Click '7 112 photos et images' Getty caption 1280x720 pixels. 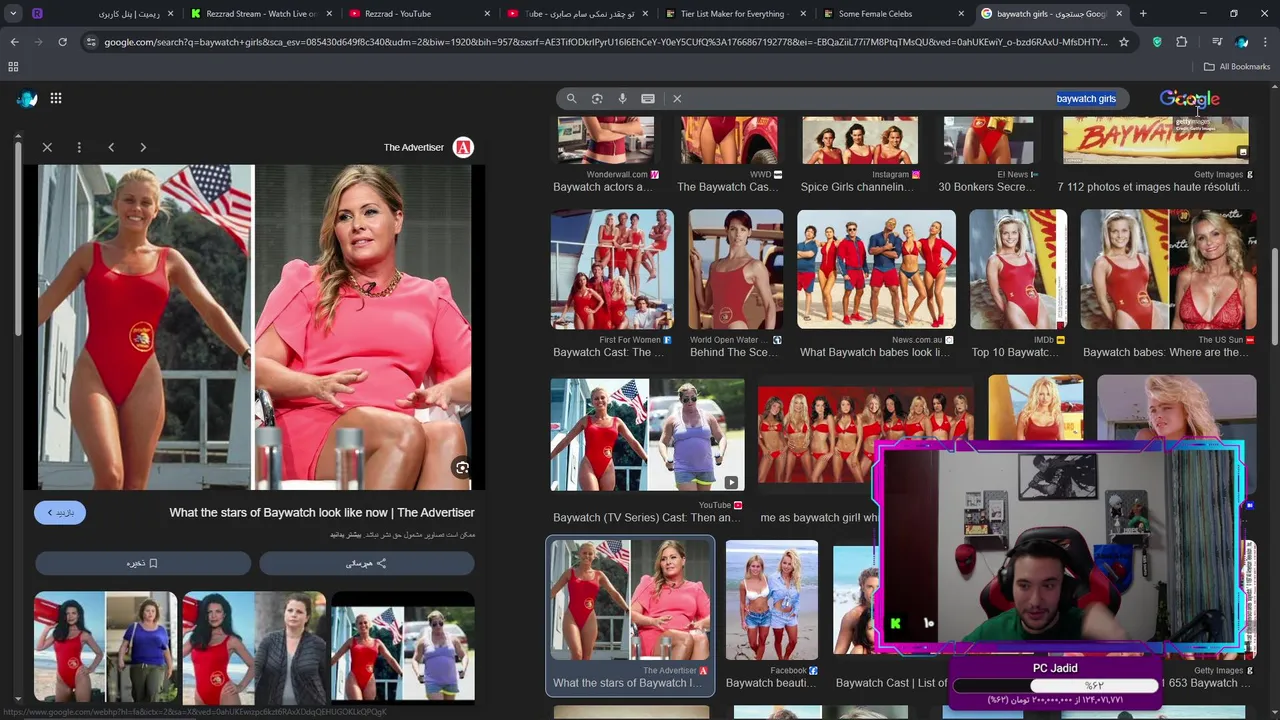[x=1155, y=187]
